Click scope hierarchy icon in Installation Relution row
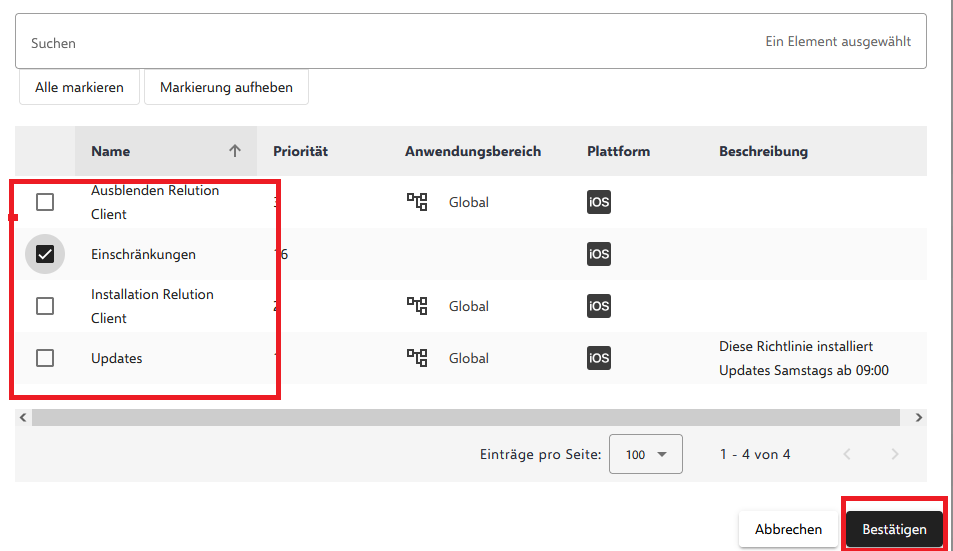Image resolution: width=953 pixels, height=551 pixels. click(417, 306)
